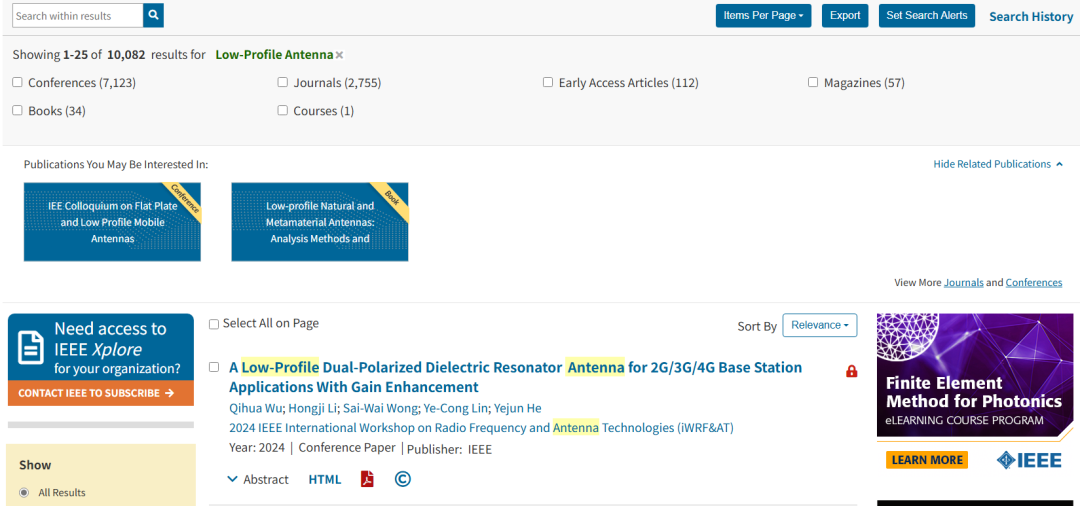
Task: Click CONTACT IEEE TO SUBSCRIBE button
Action: [x=101, y=393]
